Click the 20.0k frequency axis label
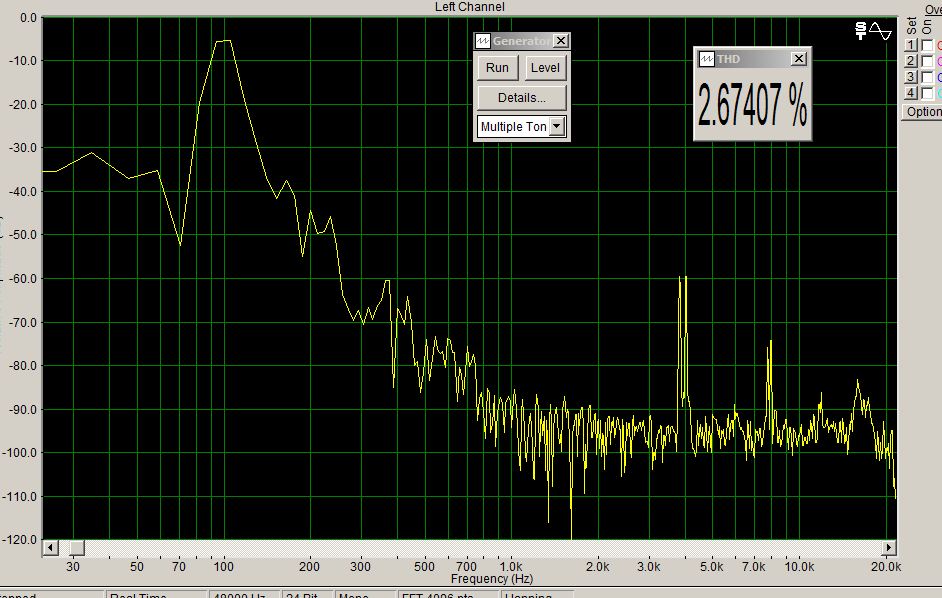 click(x=886, y=566)
